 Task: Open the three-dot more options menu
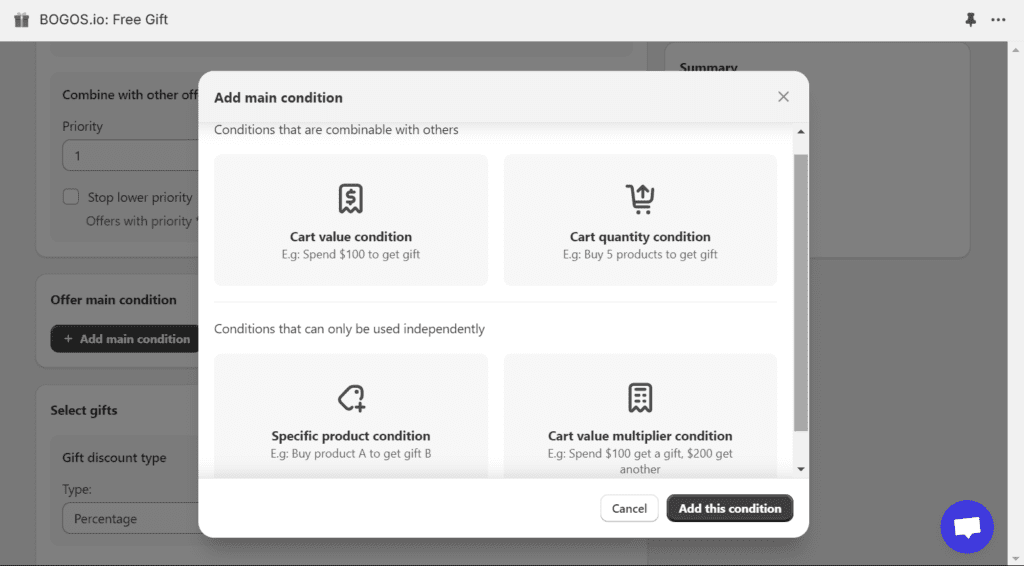tap(998, 20)
